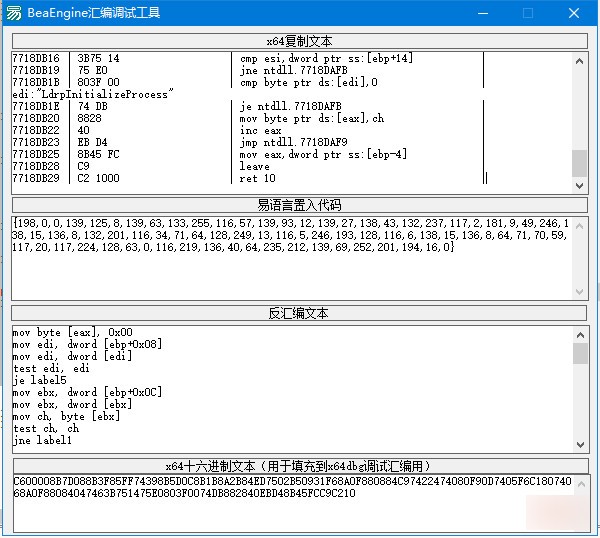Click up arrow of 反汇编文本 scrollbar
This screenshot has height=538, width=600.
(x=580, y=335)
